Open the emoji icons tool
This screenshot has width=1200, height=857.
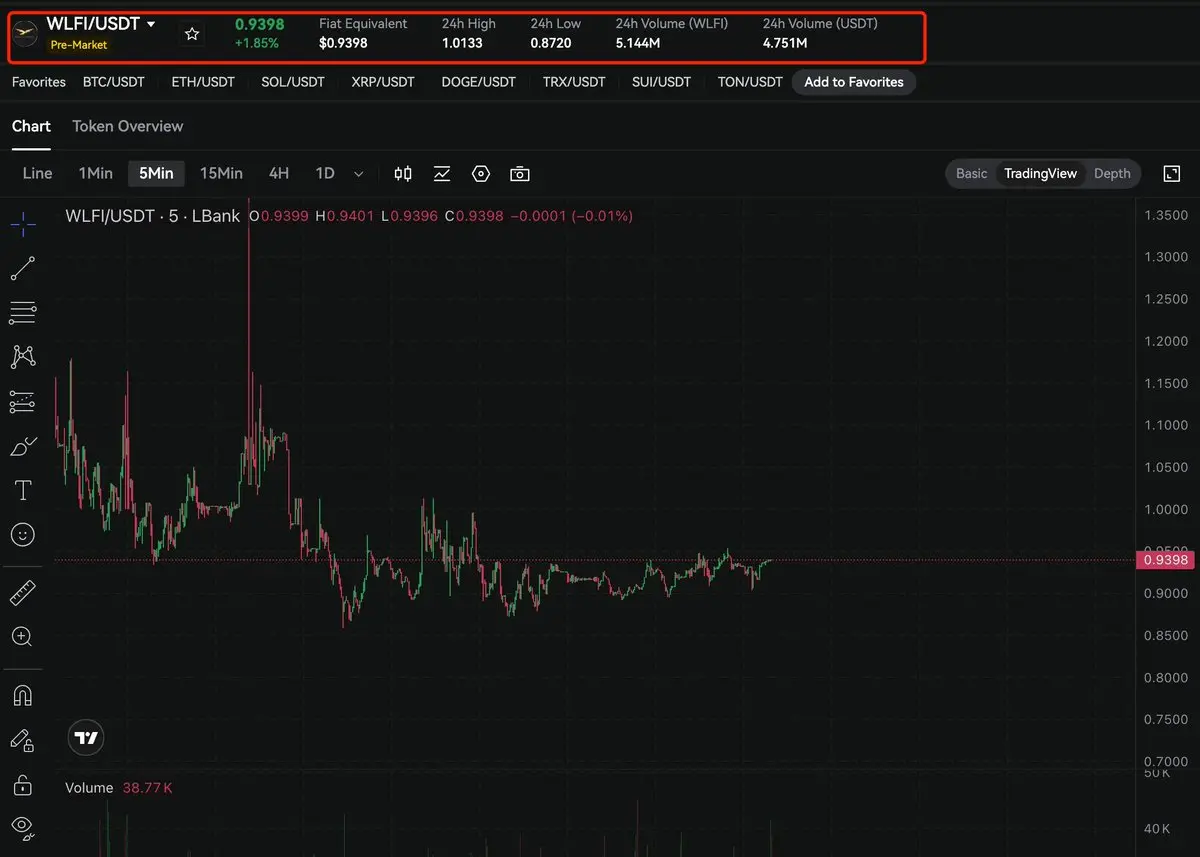tap(23, 535)
